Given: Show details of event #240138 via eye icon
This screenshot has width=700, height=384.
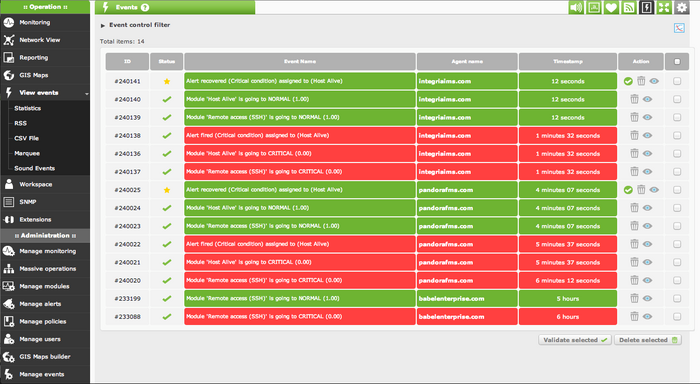Looking at the screenshot, I should (x=647, y=135).
